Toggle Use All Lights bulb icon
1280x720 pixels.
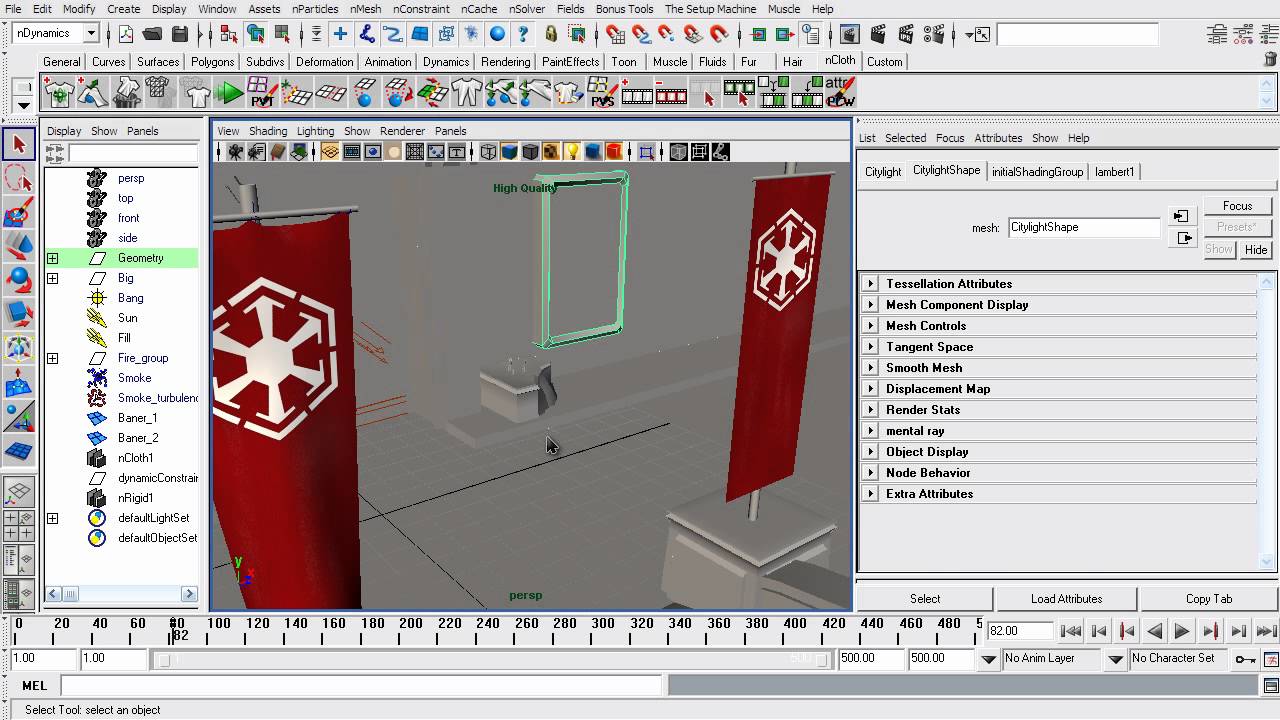572,152
